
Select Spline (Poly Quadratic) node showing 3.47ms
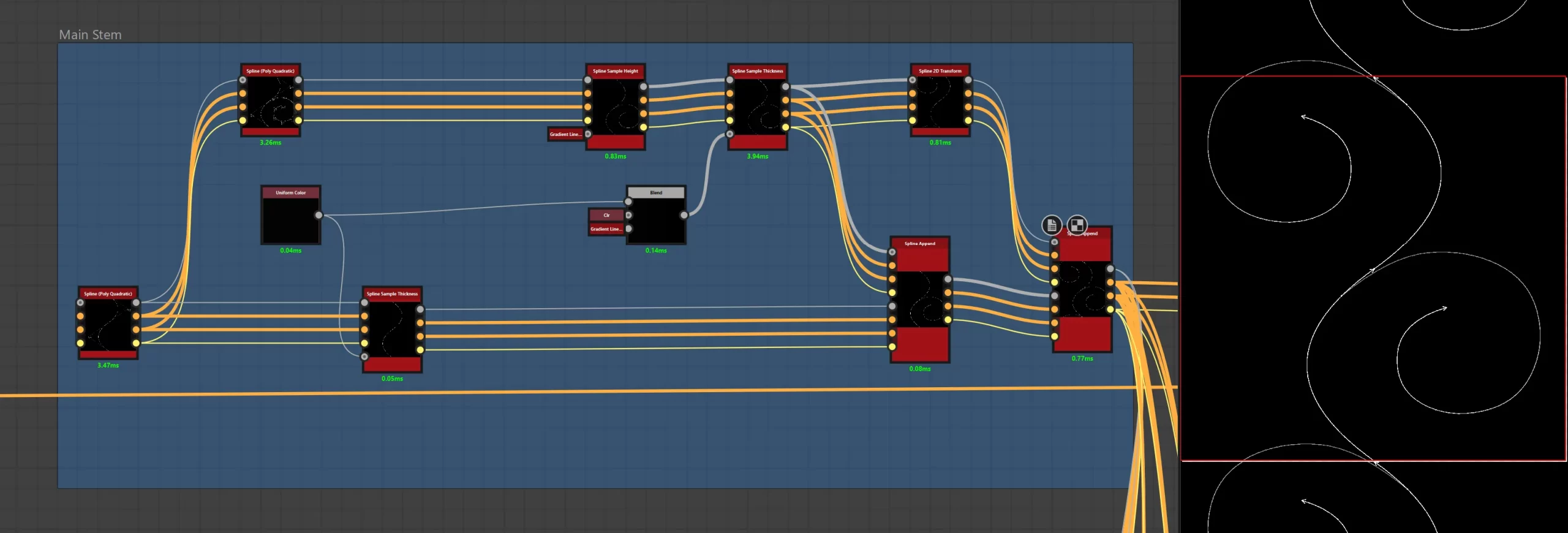tap(108, 323)
